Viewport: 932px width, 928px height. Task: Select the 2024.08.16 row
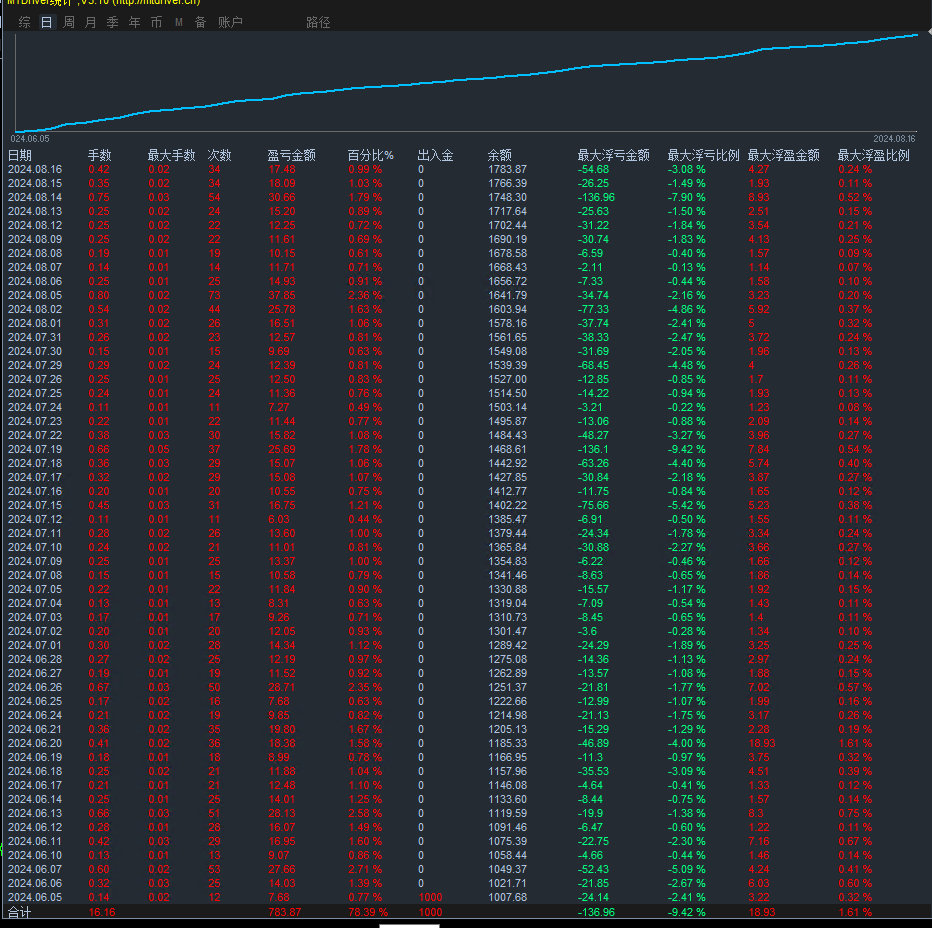click(x=35, y=170)
